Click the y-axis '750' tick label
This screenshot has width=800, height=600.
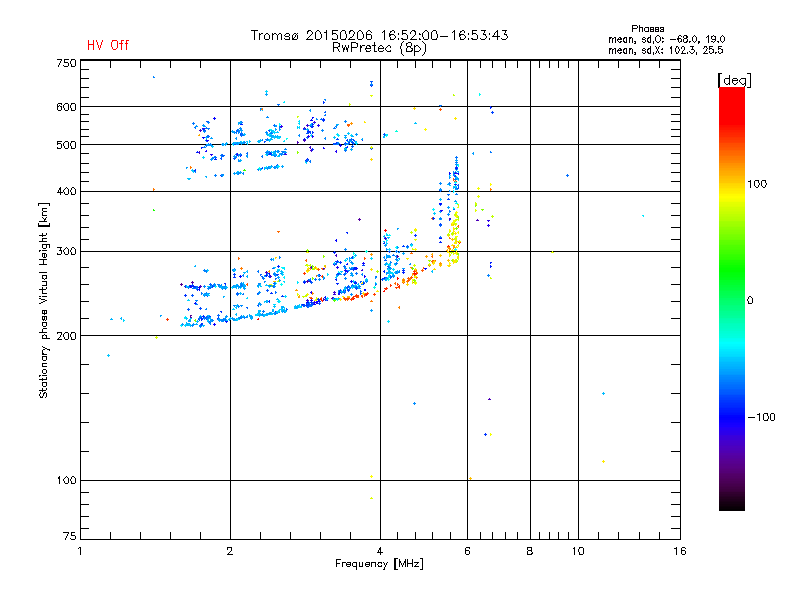tap(66, 63)
